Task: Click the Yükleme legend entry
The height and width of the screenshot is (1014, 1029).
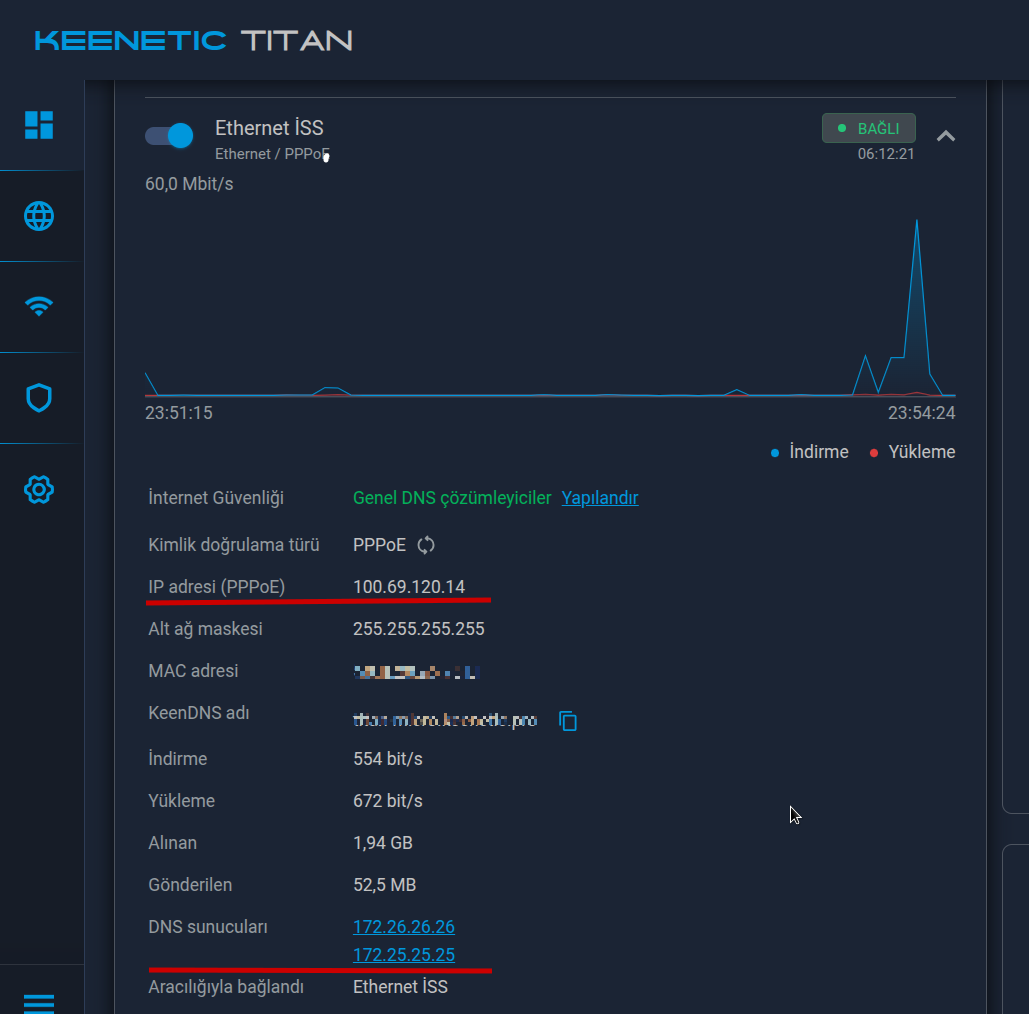Action: coord(912,452)
